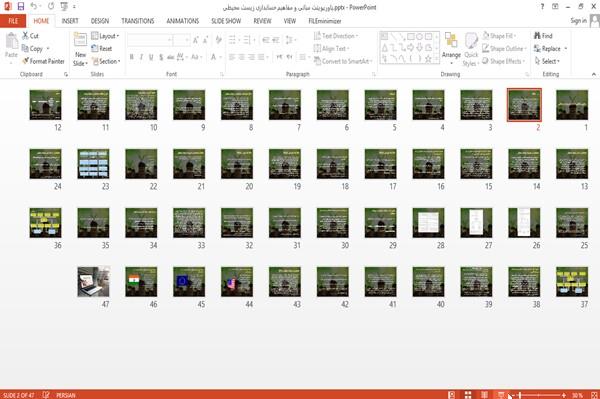Click the 30% zoom level button

(578, 395)
